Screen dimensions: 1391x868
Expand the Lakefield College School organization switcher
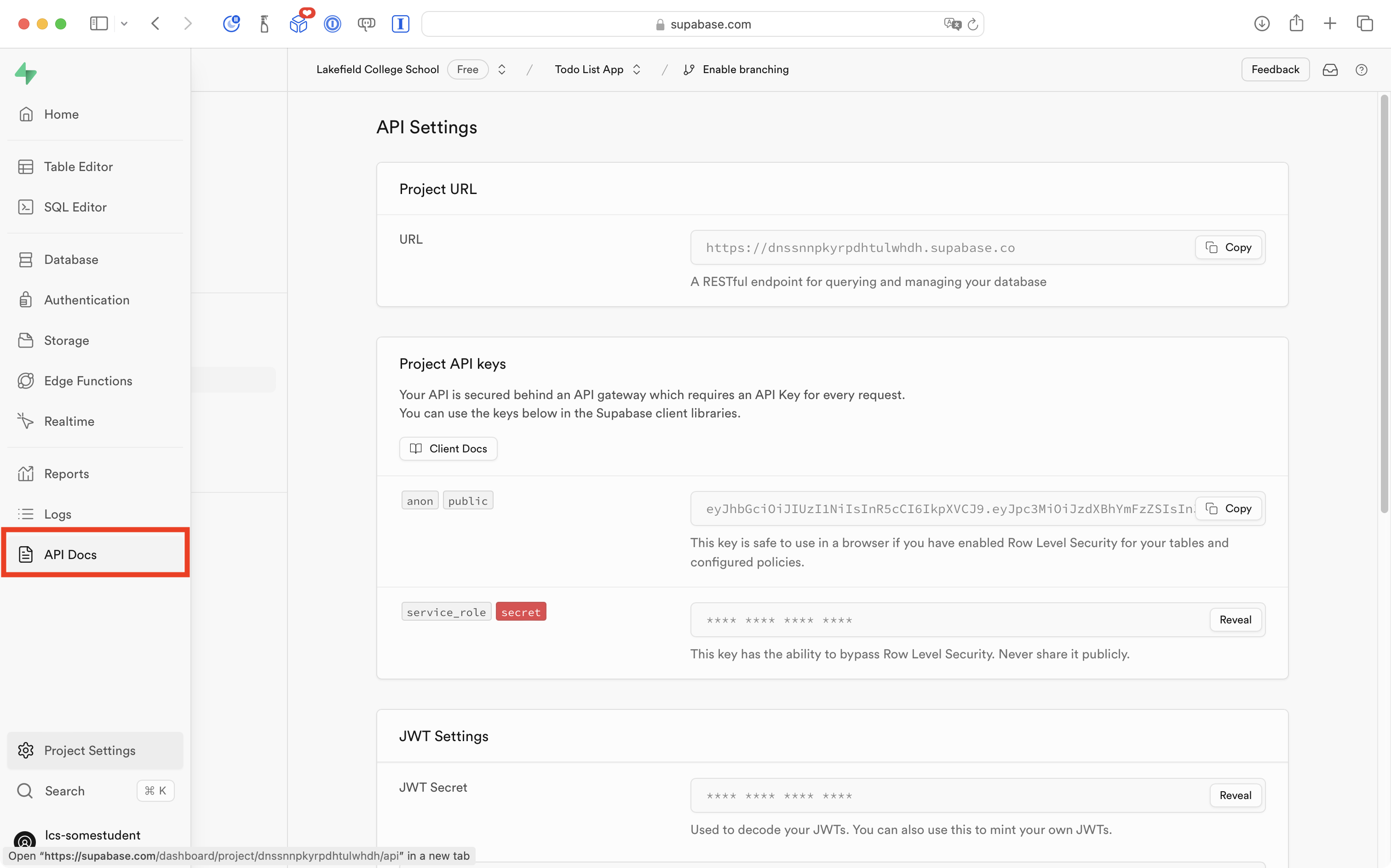[x=502, y=69]
